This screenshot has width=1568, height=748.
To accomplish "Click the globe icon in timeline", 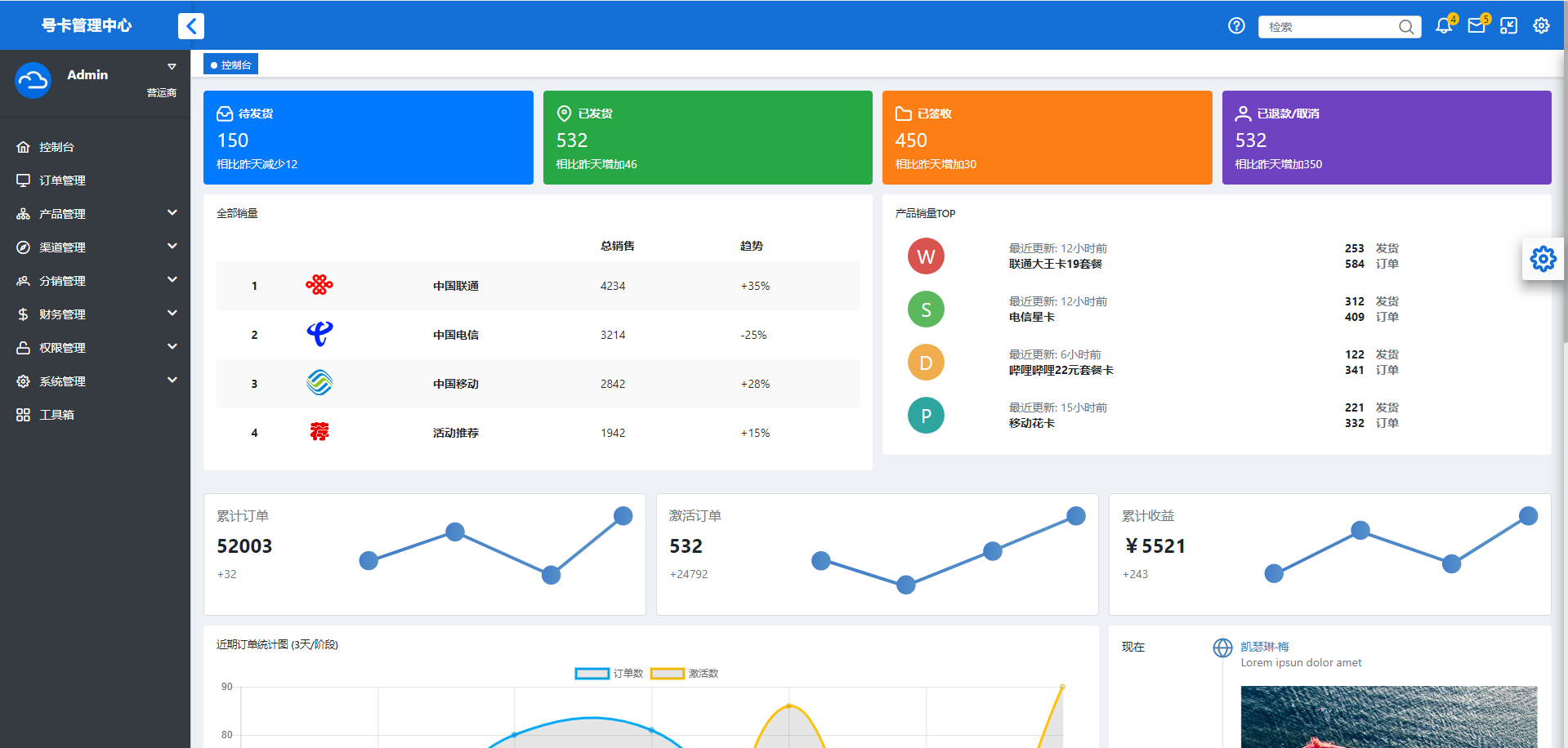I will tap(1222, 648).
